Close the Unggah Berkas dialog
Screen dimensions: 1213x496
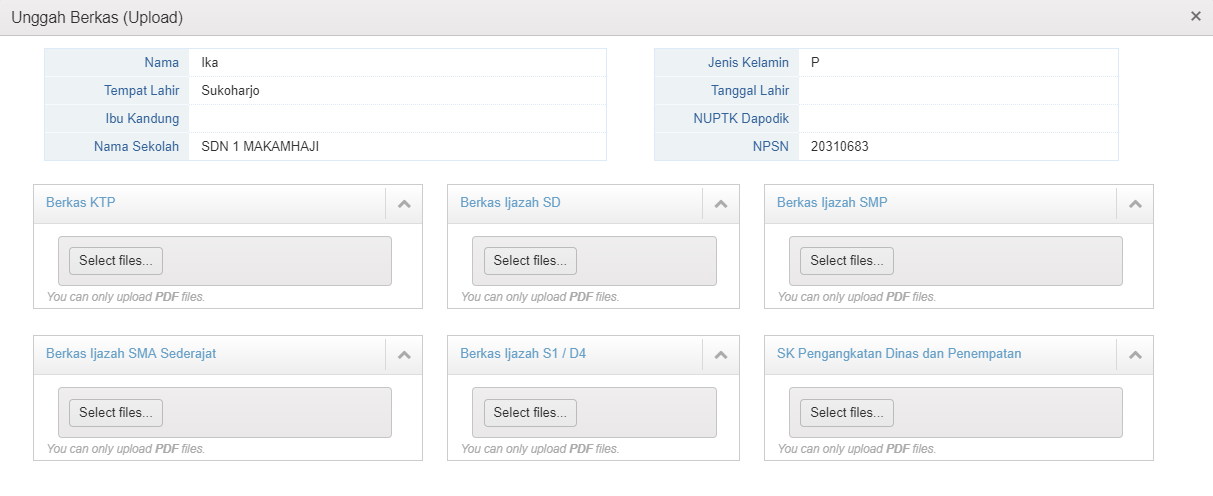pos(1196,16)
